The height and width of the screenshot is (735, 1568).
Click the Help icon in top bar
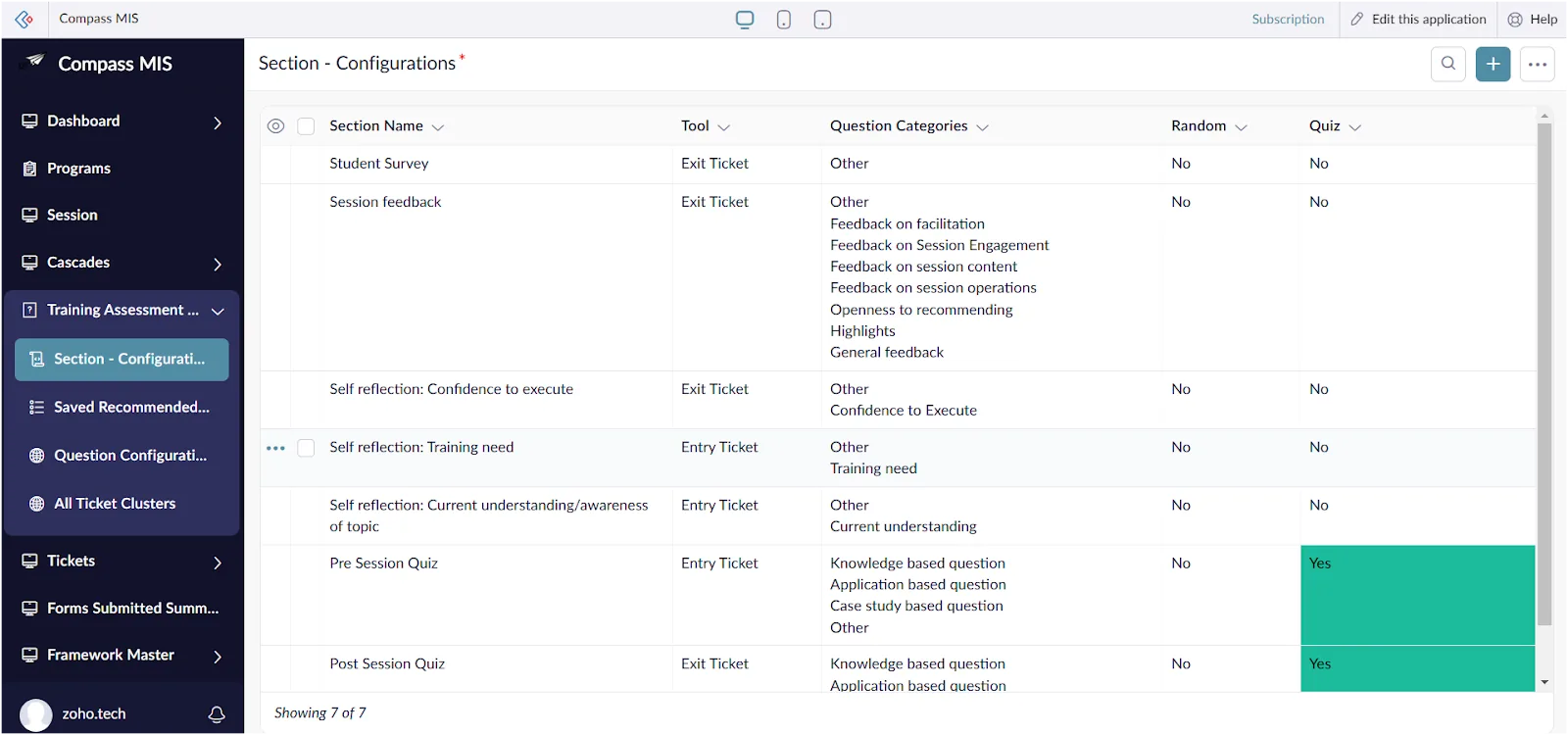pyautogui.click(x=1515, y=19)
